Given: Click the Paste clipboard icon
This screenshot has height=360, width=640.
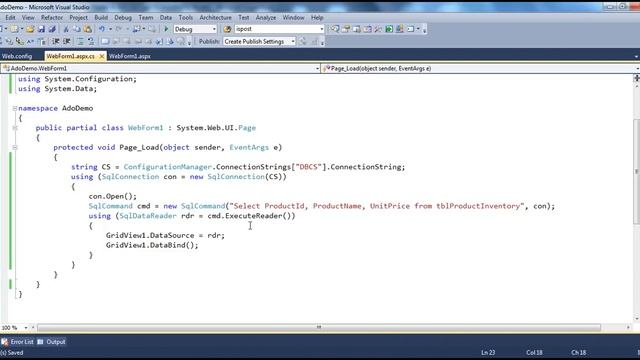Looking at the screenshot, I should pyautogui.click(x=87, y=29).
